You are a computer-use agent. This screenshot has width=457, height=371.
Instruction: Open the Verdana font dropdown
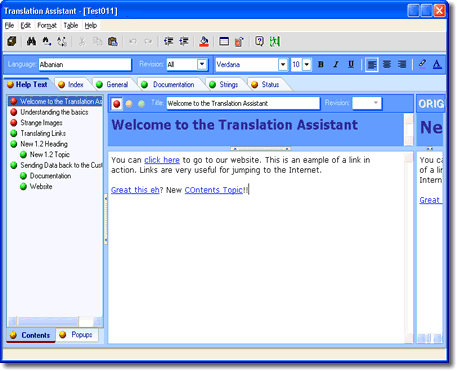[283, 64]
